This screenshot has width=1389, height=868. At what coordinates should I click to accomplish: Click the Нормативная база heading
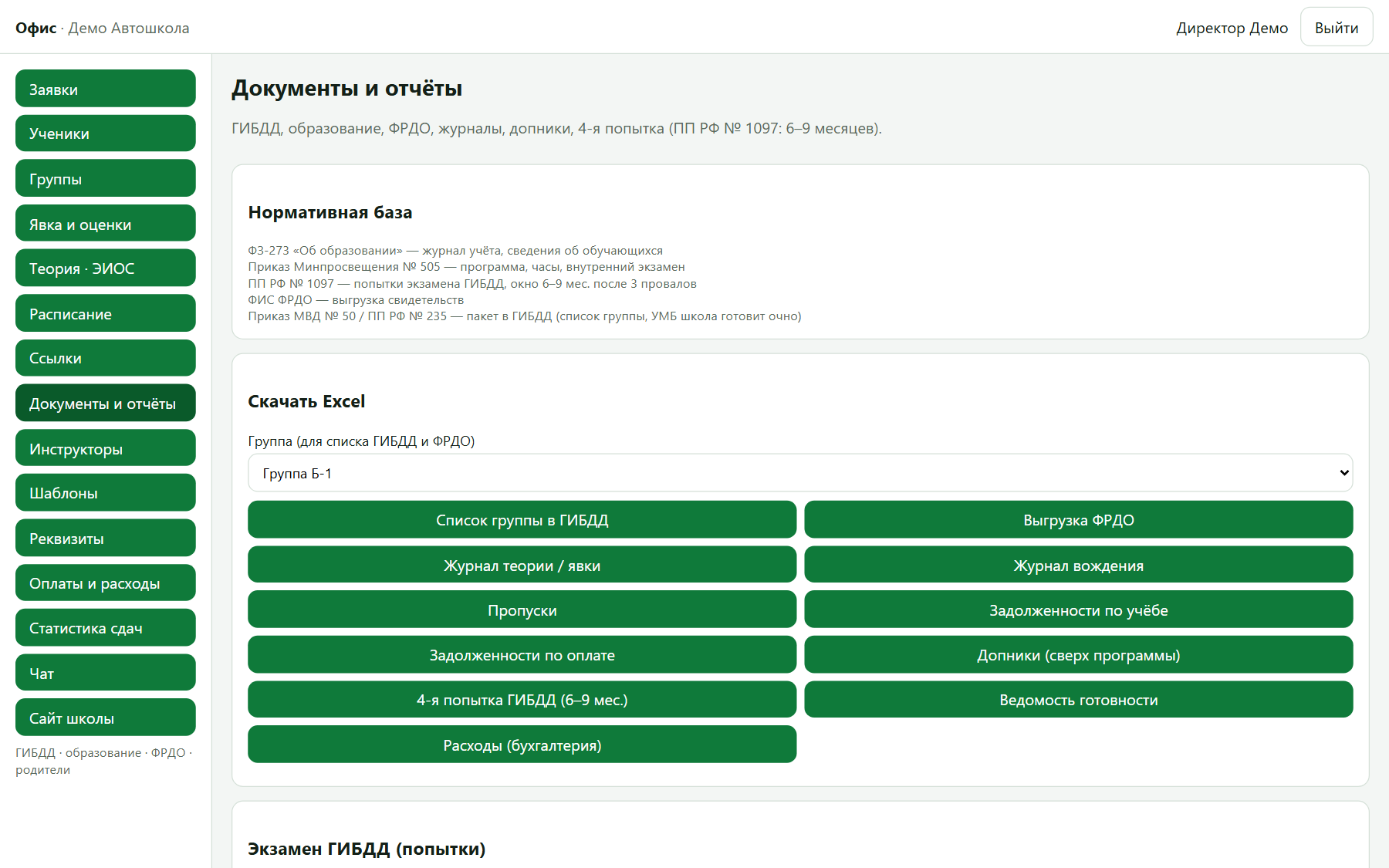330,212
